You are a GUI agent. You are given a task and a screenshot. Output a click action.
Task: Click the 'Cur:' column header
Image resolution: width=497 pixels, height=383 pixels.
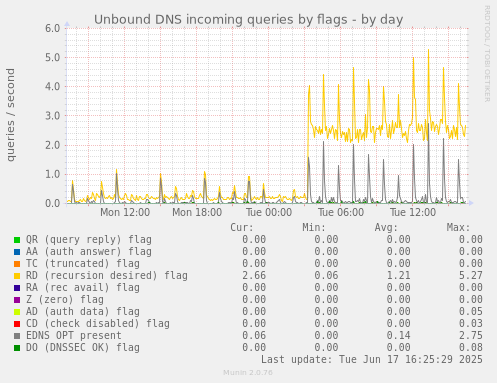coord(242,228)
